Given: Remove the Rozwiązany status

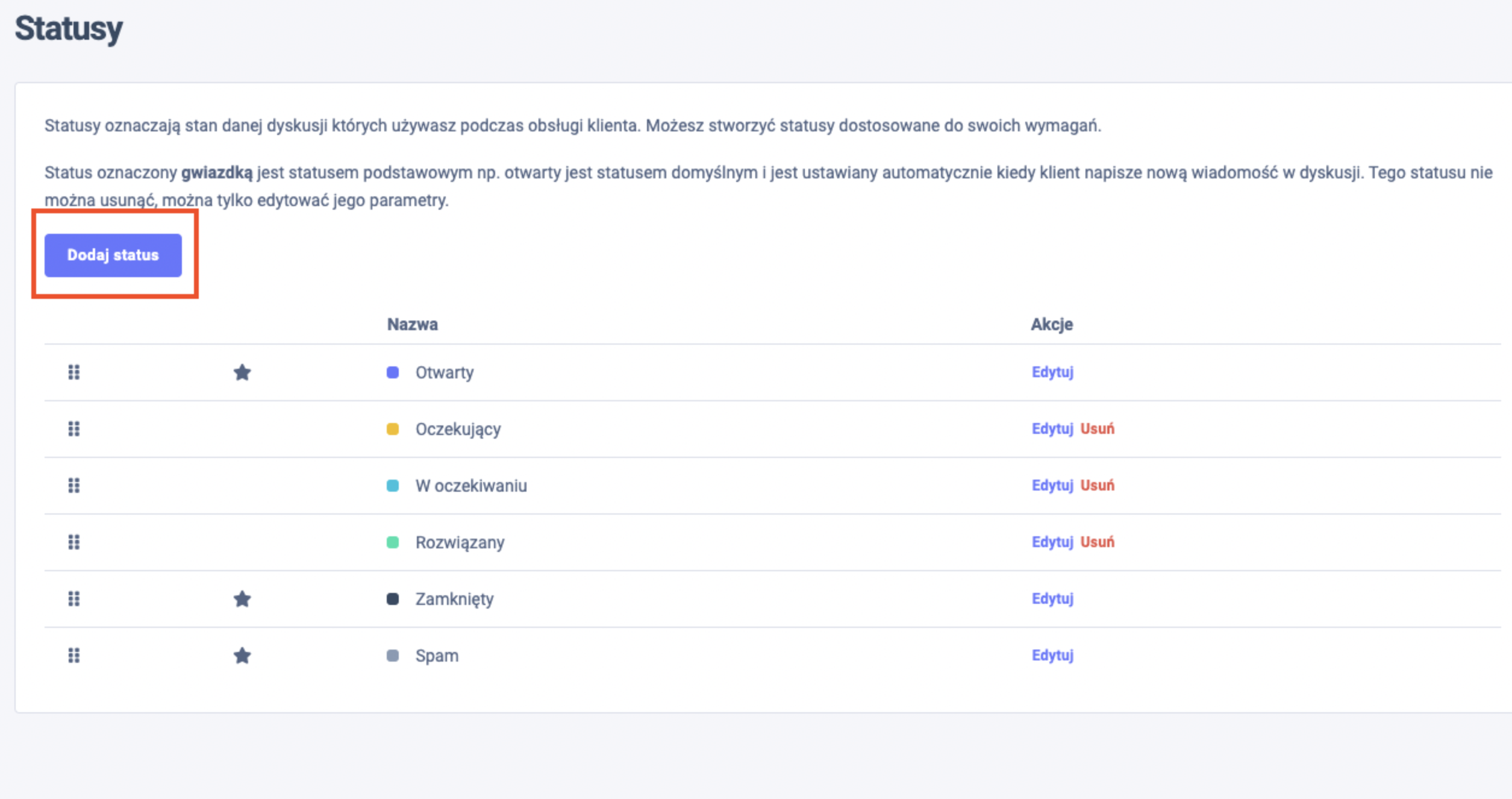Looking at the screenshot, I should pos(1097,542).
